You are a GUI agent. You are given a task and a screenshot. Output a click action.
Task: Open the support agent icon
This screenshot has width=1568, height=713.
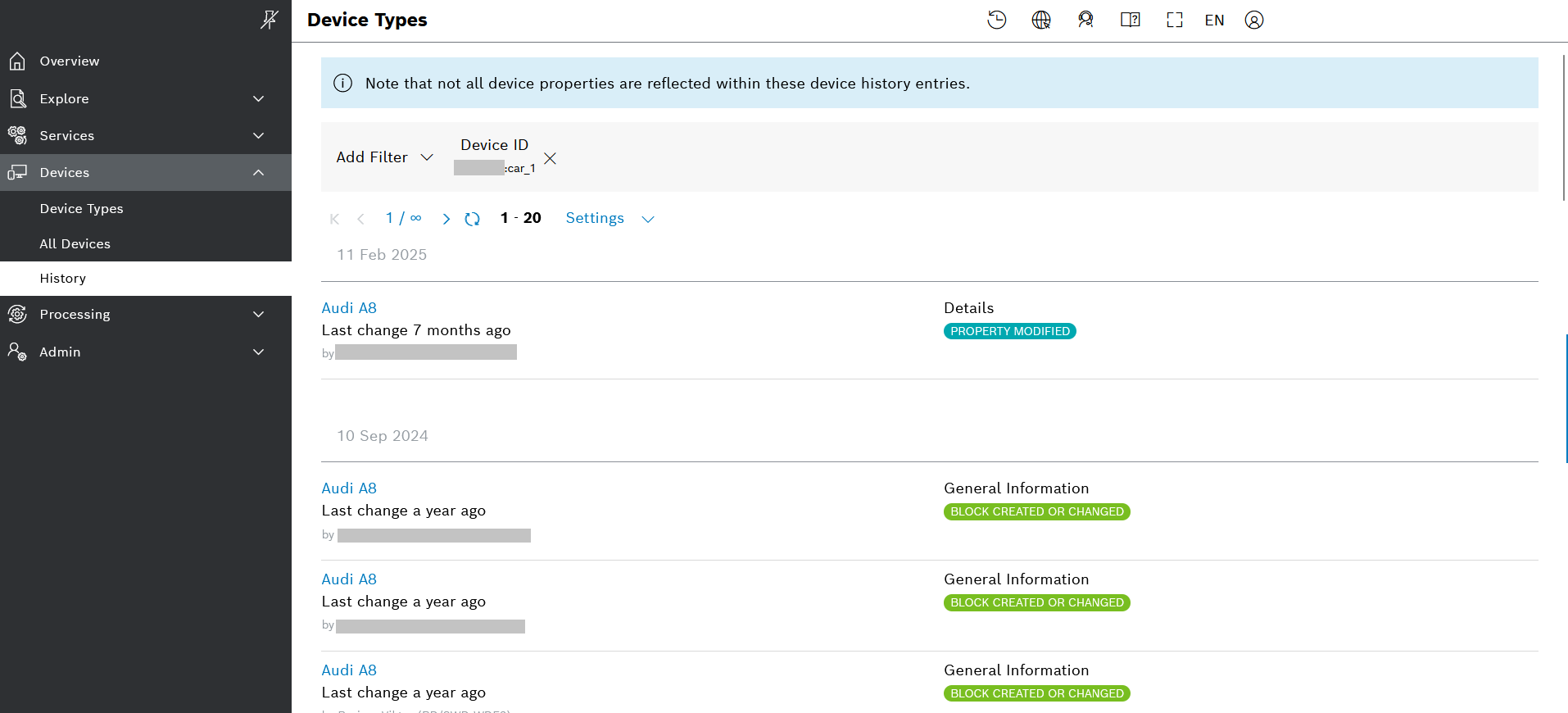point(1085,20)
